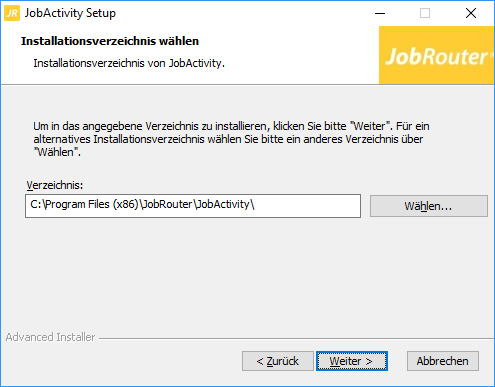Click the yellow JobRouter logo banner
The height and width of the screenshot is (387, 495).
pos(436,55)
